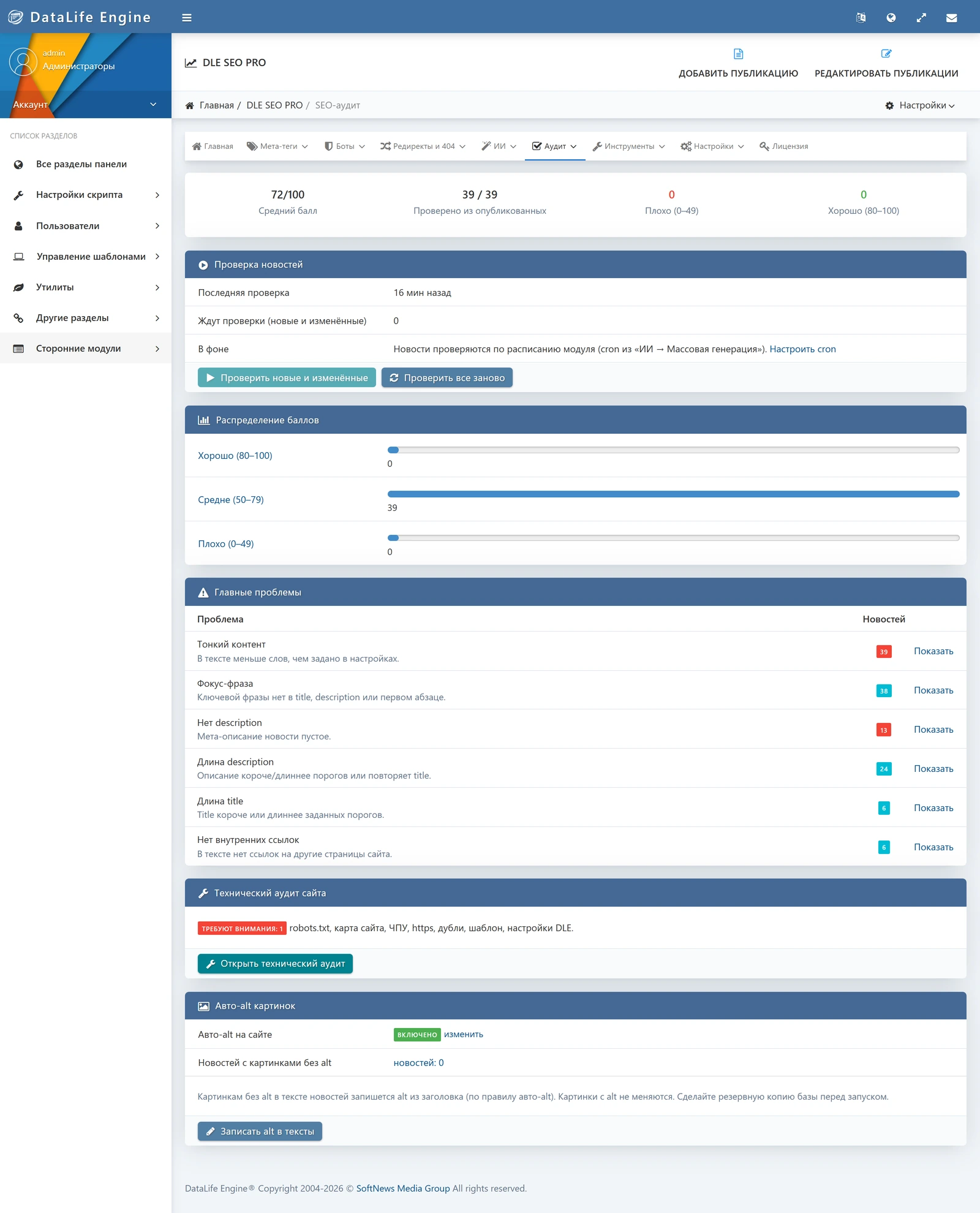Screen dimensions: 980x1213
Task: Open the envelope messages icon
Action: pyautogui.click(x=951, y=18)
